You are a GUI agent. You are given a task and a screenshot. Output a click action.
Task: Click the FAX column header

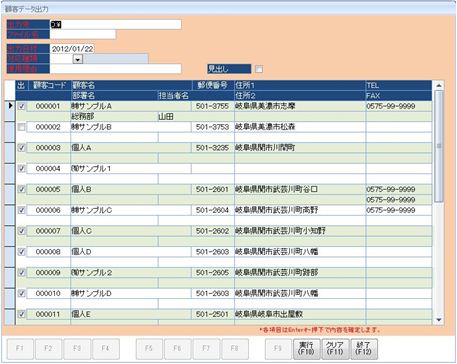(399, 96)
